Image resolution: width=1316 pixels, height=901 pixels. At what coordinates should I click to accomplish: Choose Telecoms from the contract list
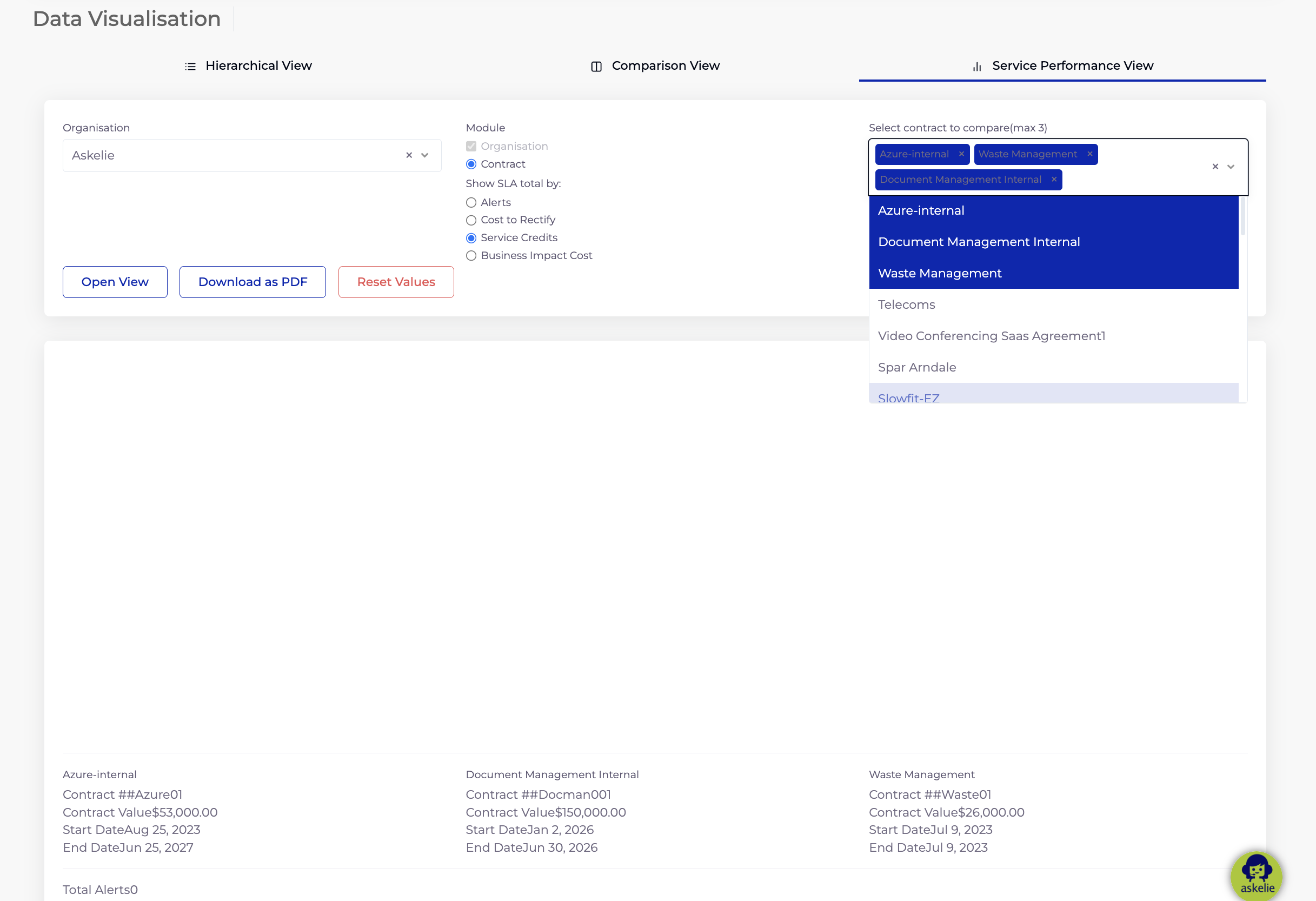pos(1054,304)
